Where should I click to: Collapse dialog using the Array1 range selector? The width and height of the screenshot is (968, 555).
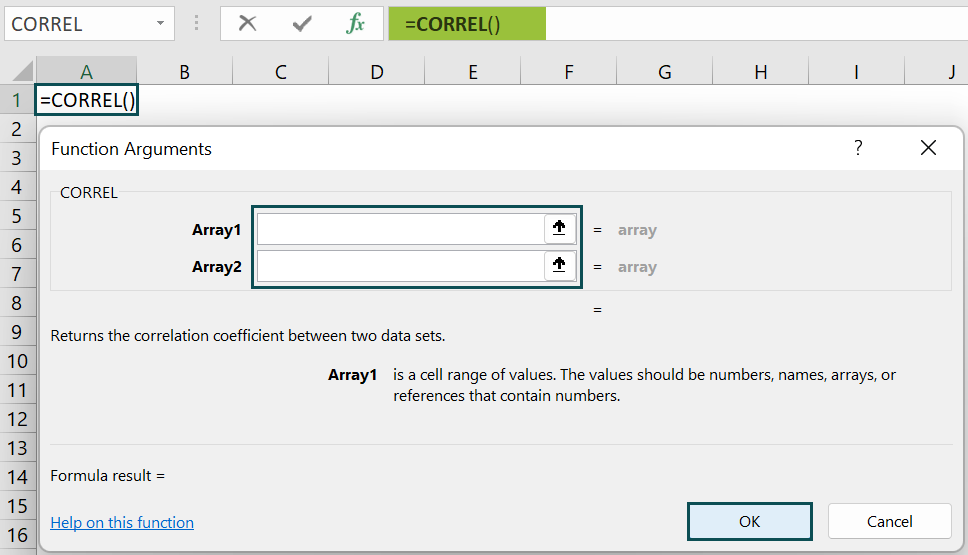point(559,228)
